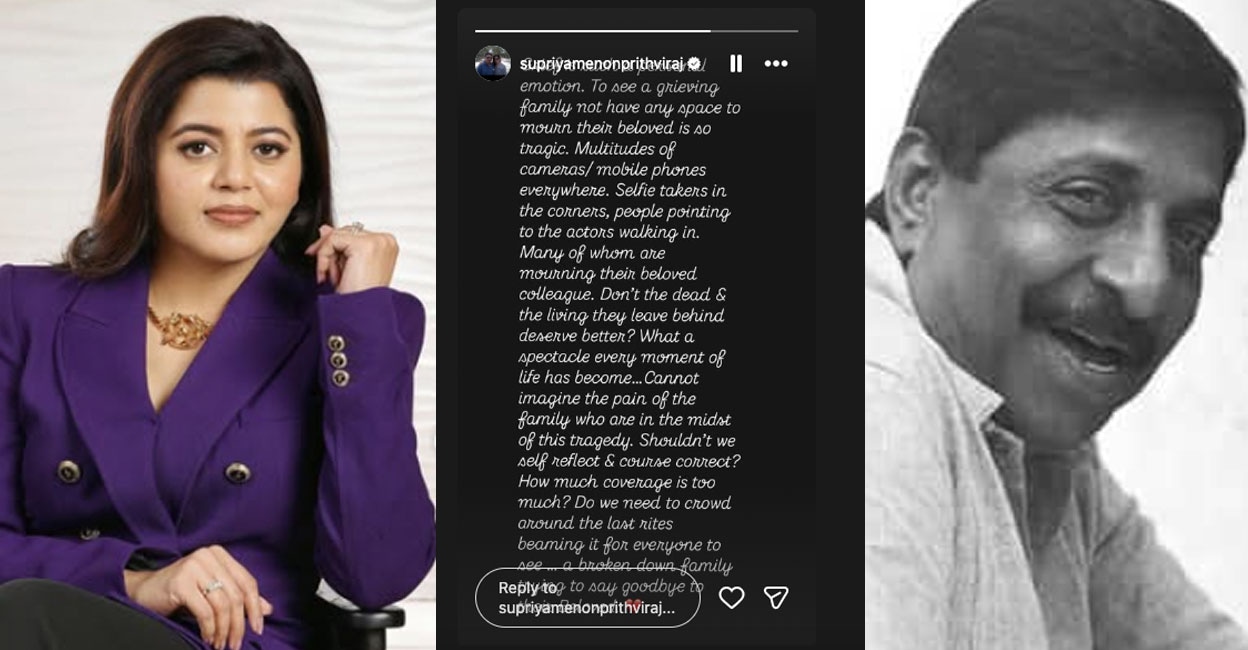Share the story via paper plane icon
Image resolution: width=1248 pixels, height=650 pixels.
click(776, 598)
